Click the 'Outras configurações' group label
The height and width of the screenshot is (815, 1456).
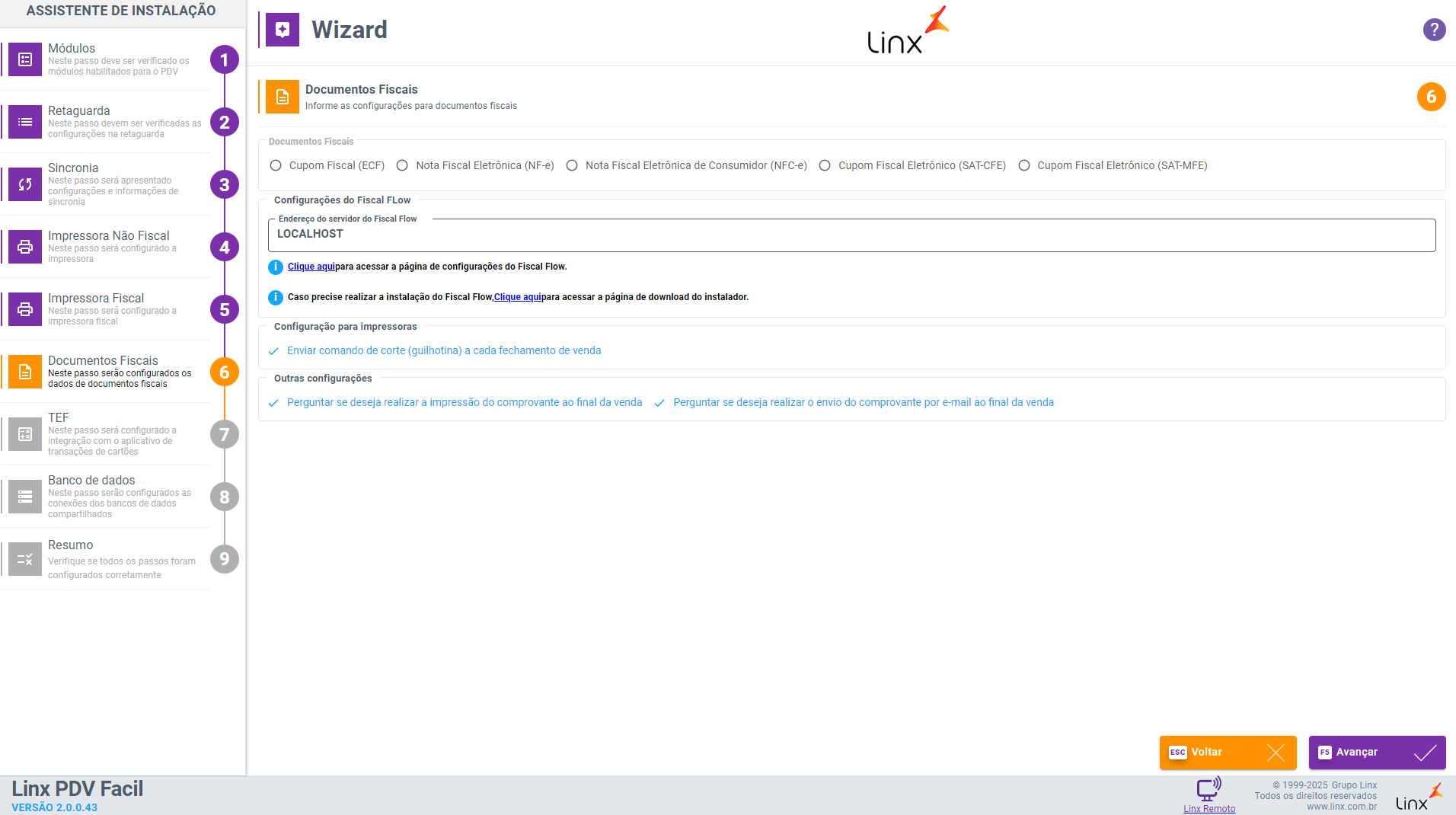click(x=323, y=379)
